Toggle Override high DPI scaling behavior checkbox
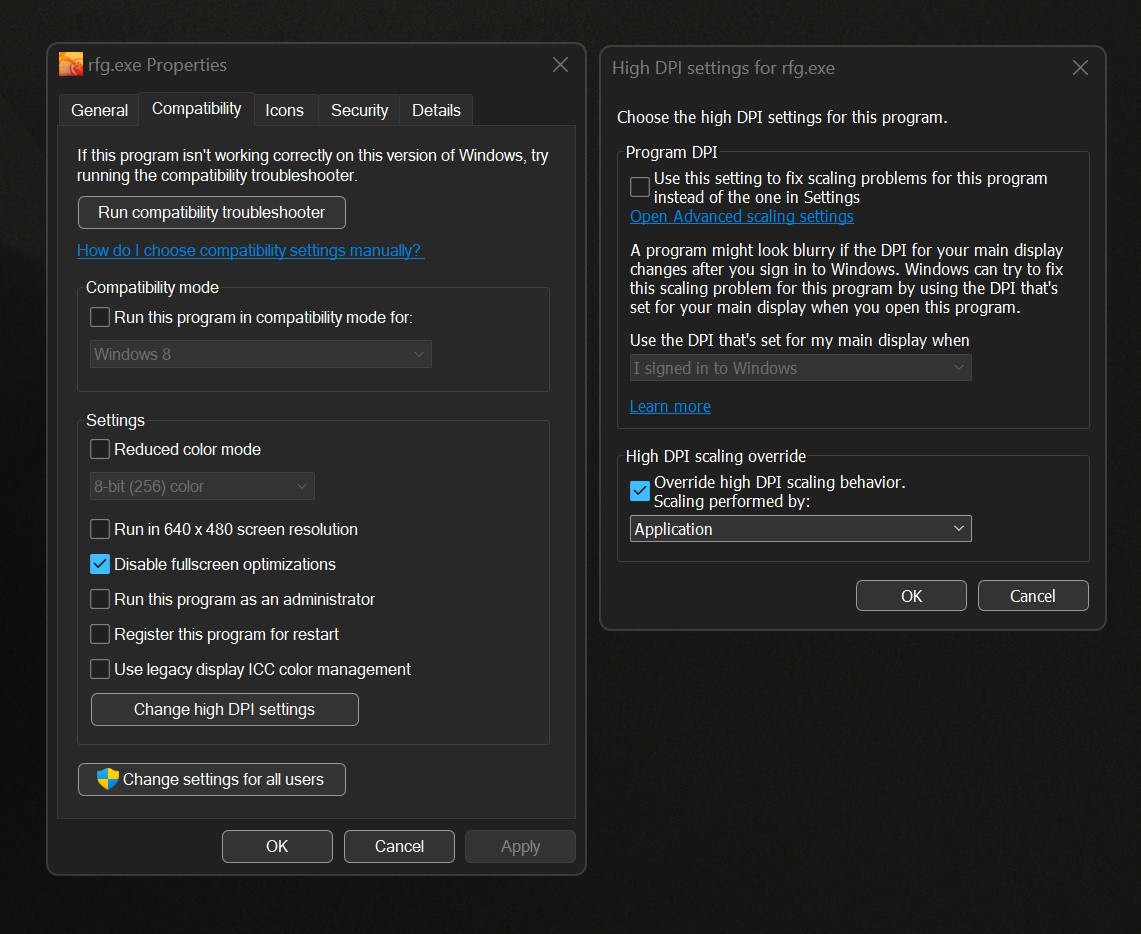 (x=640, y=491)
